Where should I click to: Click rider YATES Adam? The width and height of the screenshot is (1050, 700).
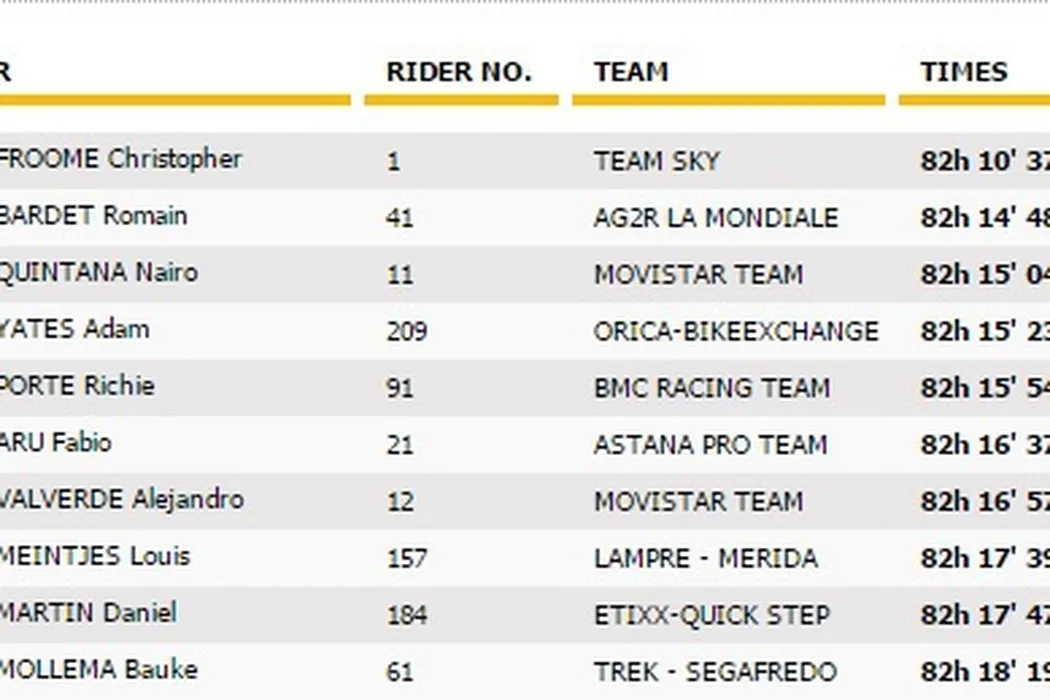point(74,329)
